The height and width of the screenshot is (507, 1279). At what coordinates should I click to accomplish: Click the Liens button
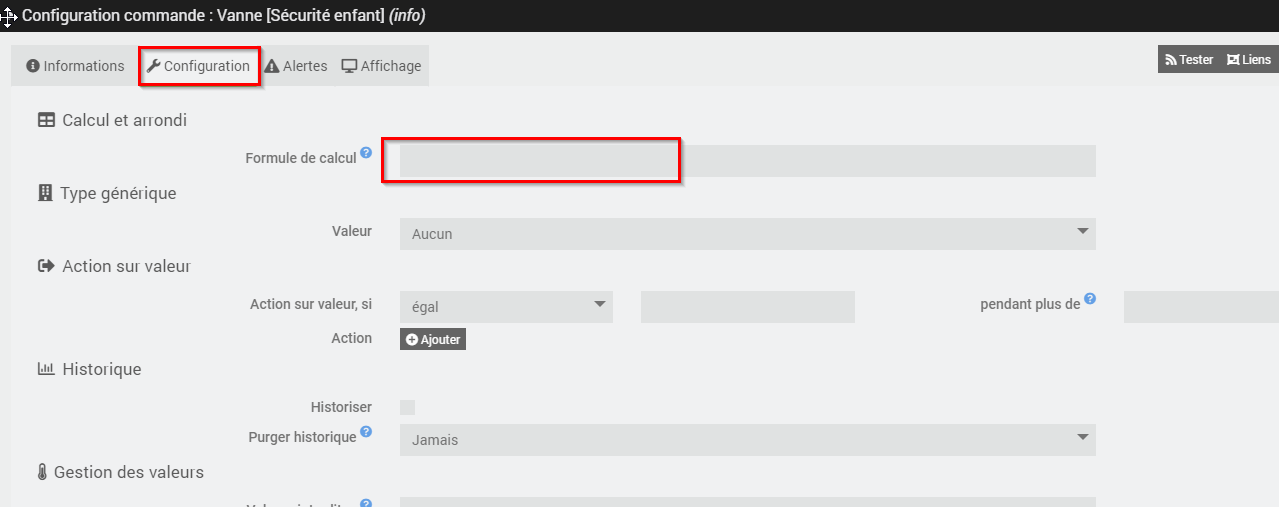1249,60
